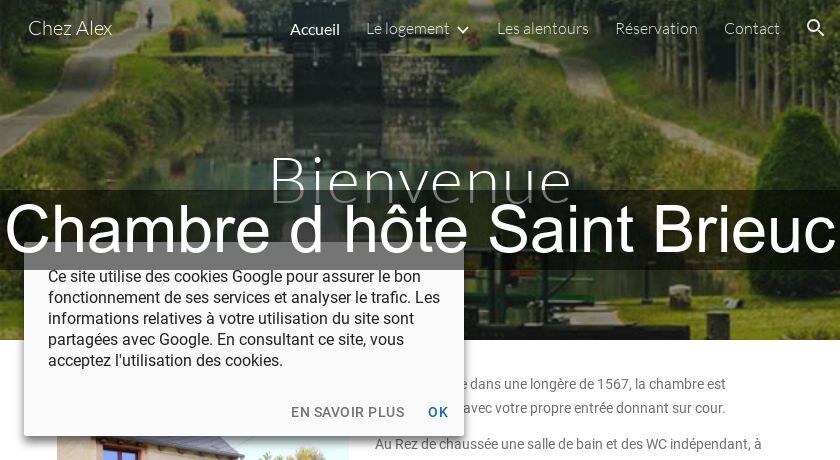Open the search magnifier icon
This screenshot has height=460, width=840.
[x=815, y=27]
